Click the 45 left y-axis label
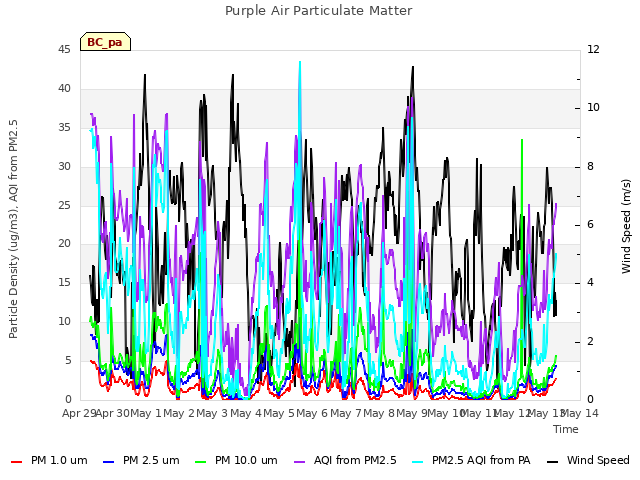Screen dimensions: 640x480 point(64,50)
